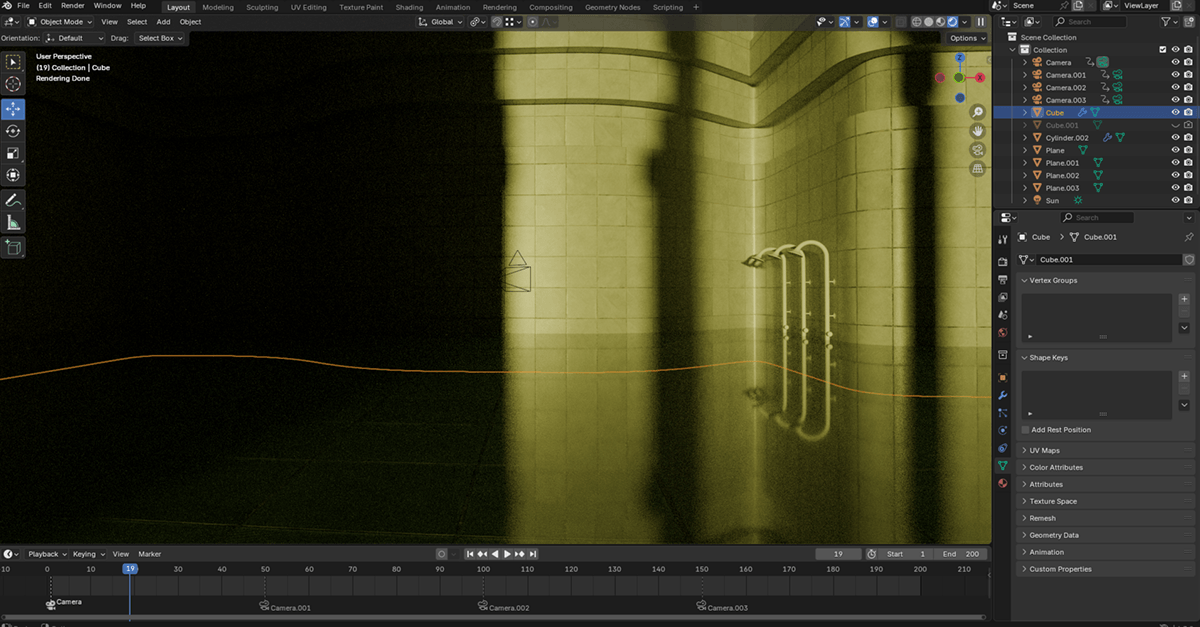Activate the Scale tool

point(13,153)
